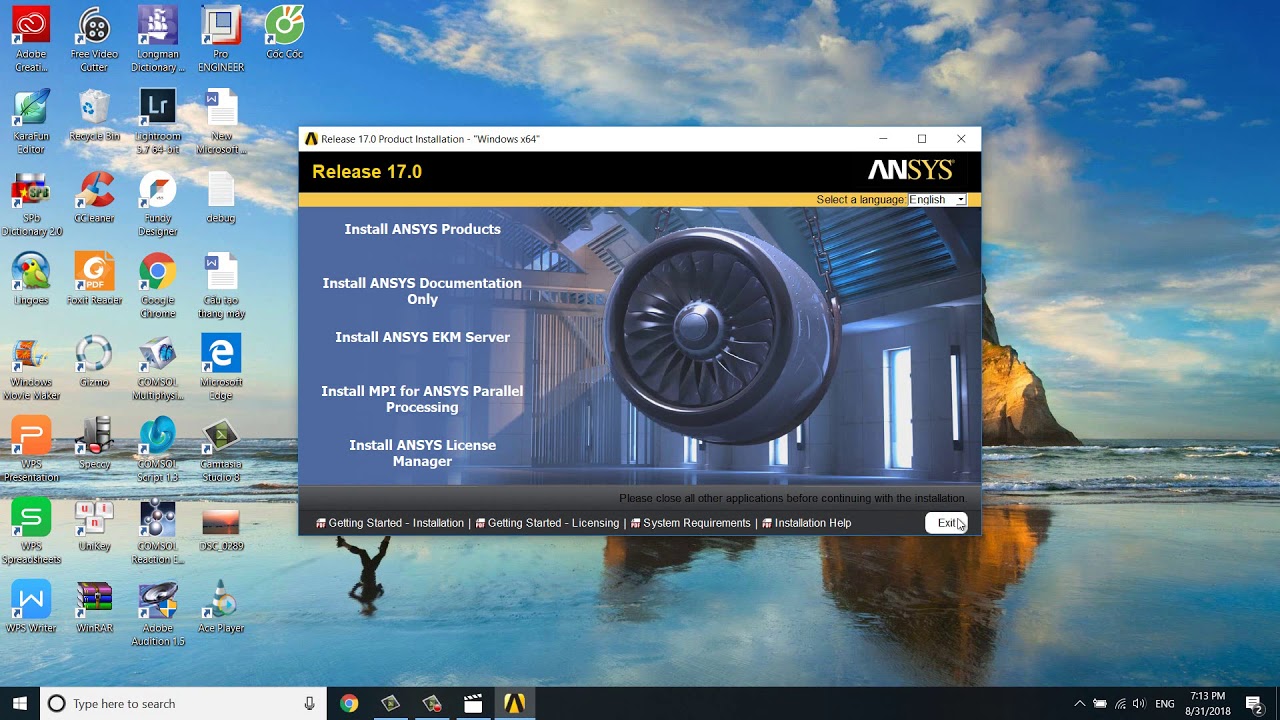
Task: Open the Action Center notifications icon
Action: (x=1254, y=704)
